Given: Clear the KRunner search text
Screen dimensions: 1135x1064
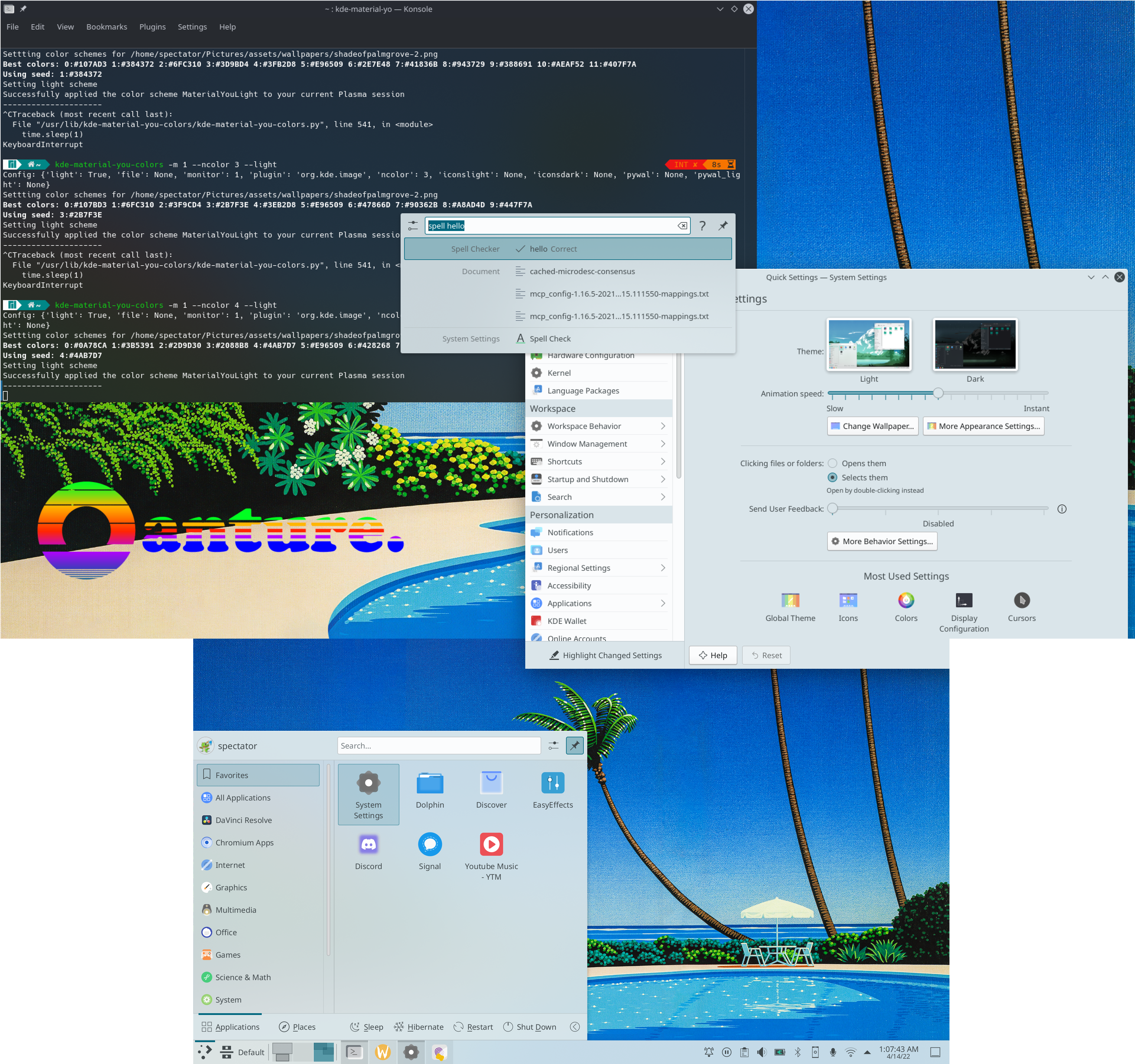Looking at the screenshot, I should (x=682, y=226).
